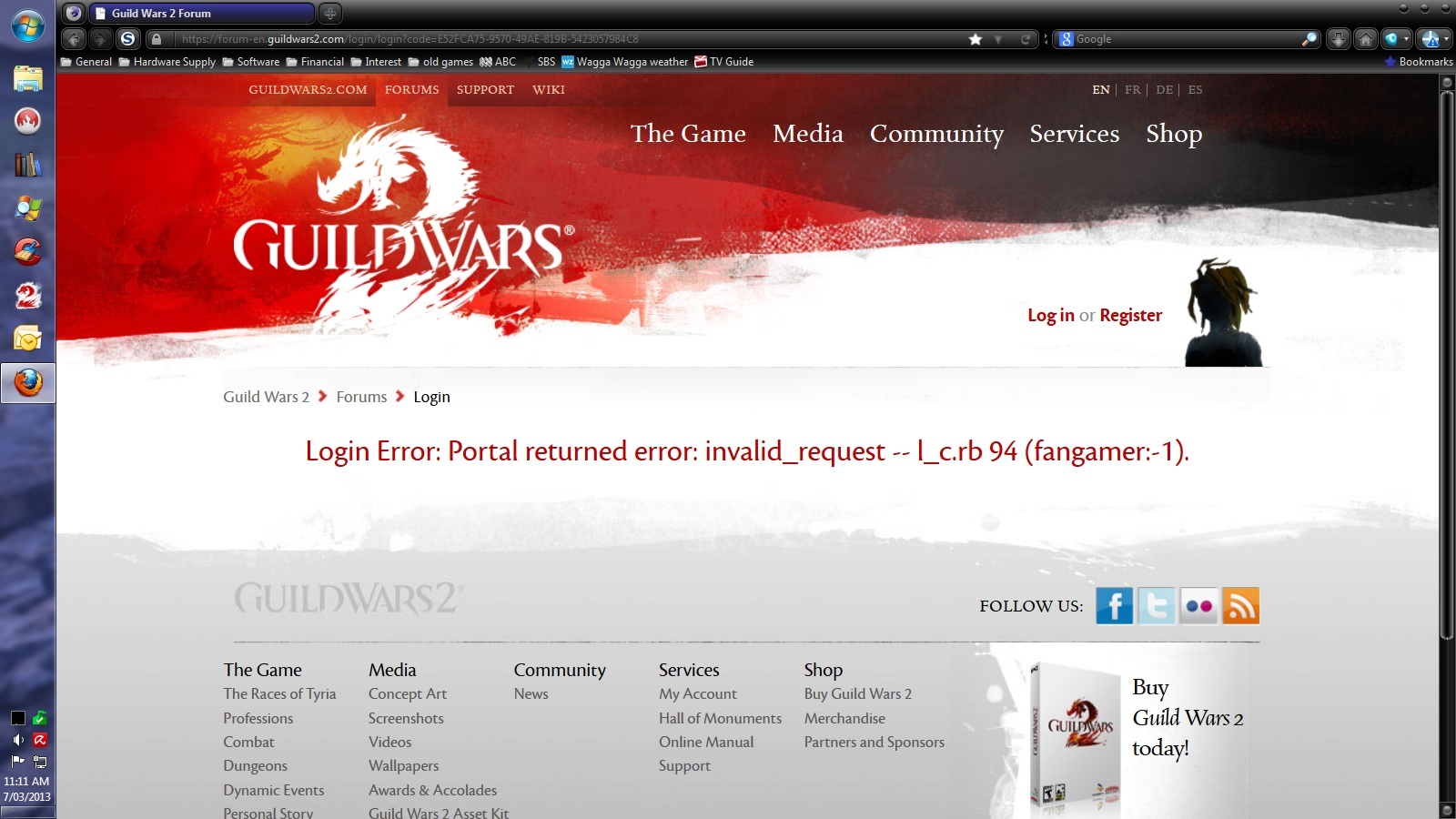Open the SUPPORT top link
This screenshot has height=819, width=1456.
(x=485, y=90)
